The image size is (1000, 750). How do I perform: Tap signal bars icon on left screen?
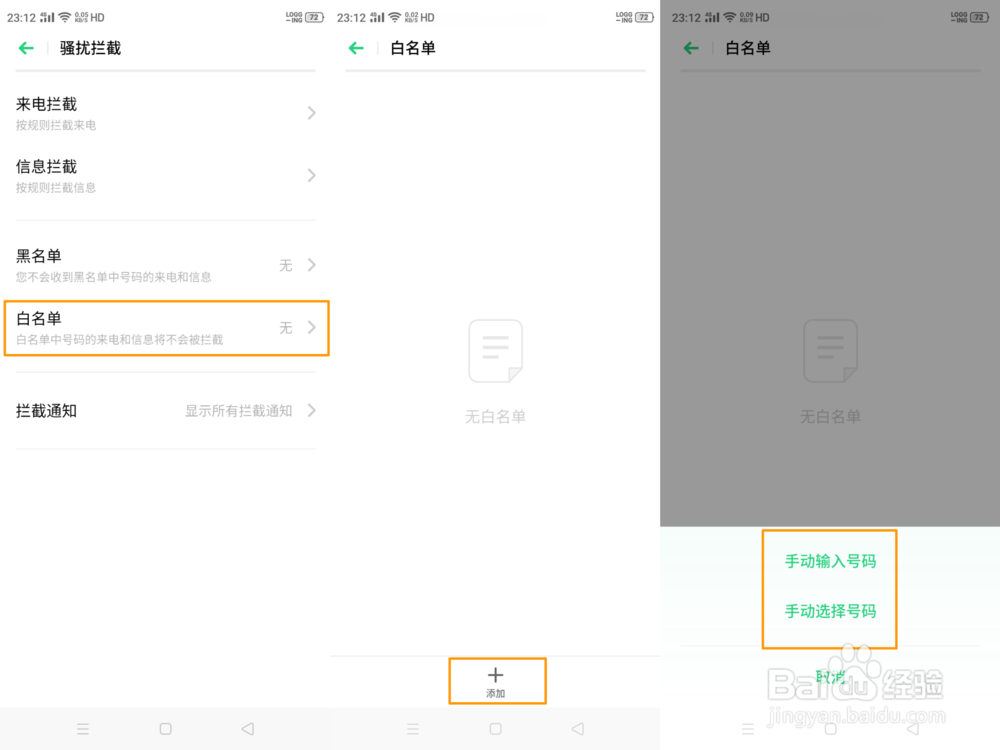tap(47, 17)
